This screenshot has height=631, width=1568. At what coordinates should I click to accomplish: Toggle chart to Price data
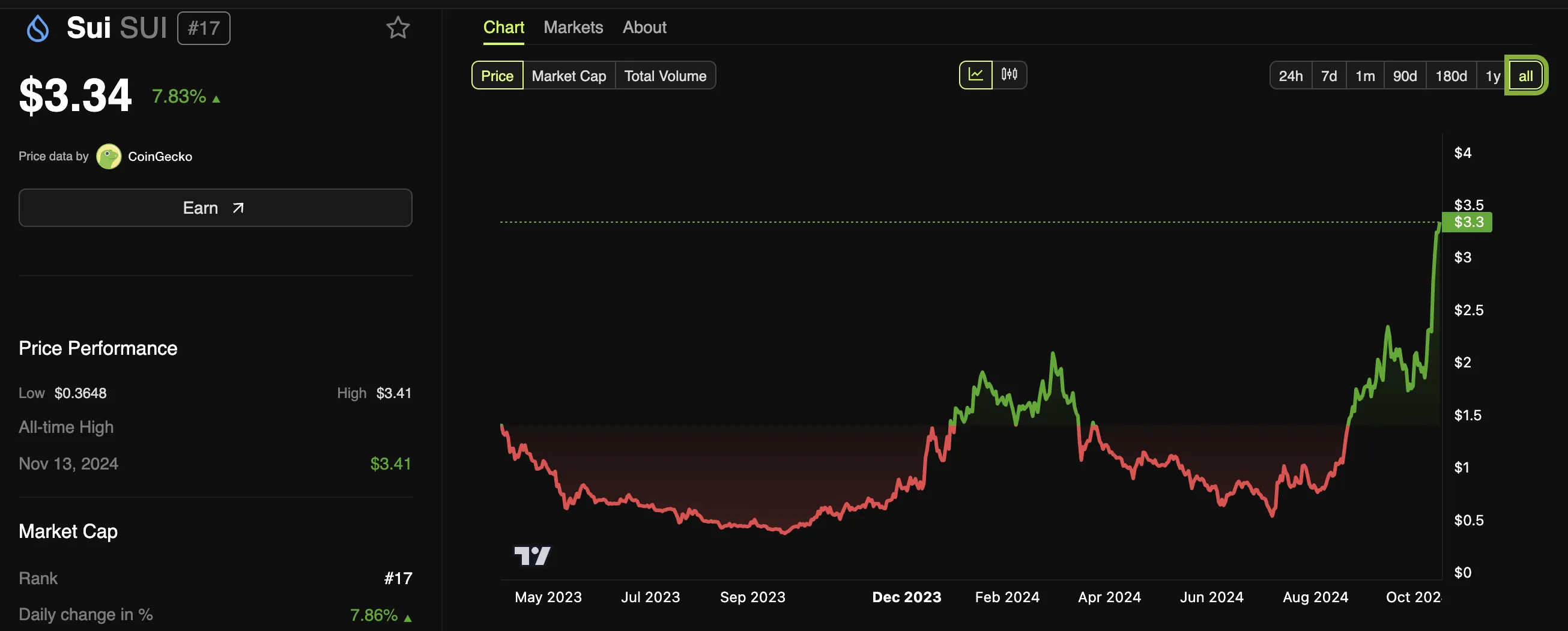click(497, 76)
